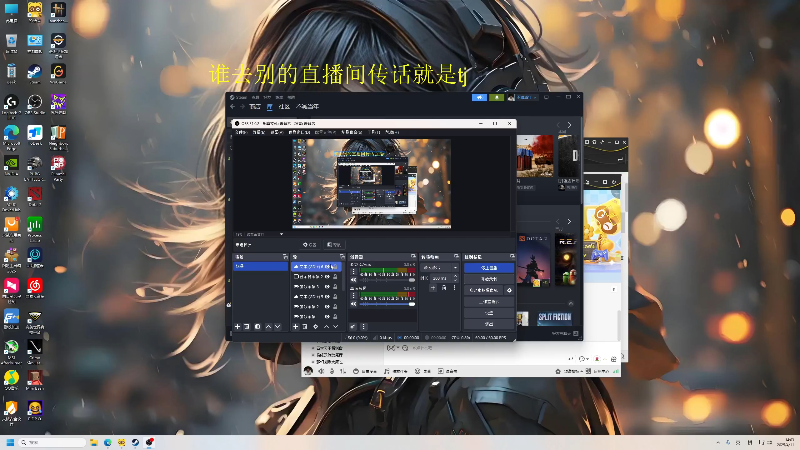The image size is (800, 450).
Task: Click the recording button in OBS Controls
Action: pyautogui.click(x=489, y=279)
